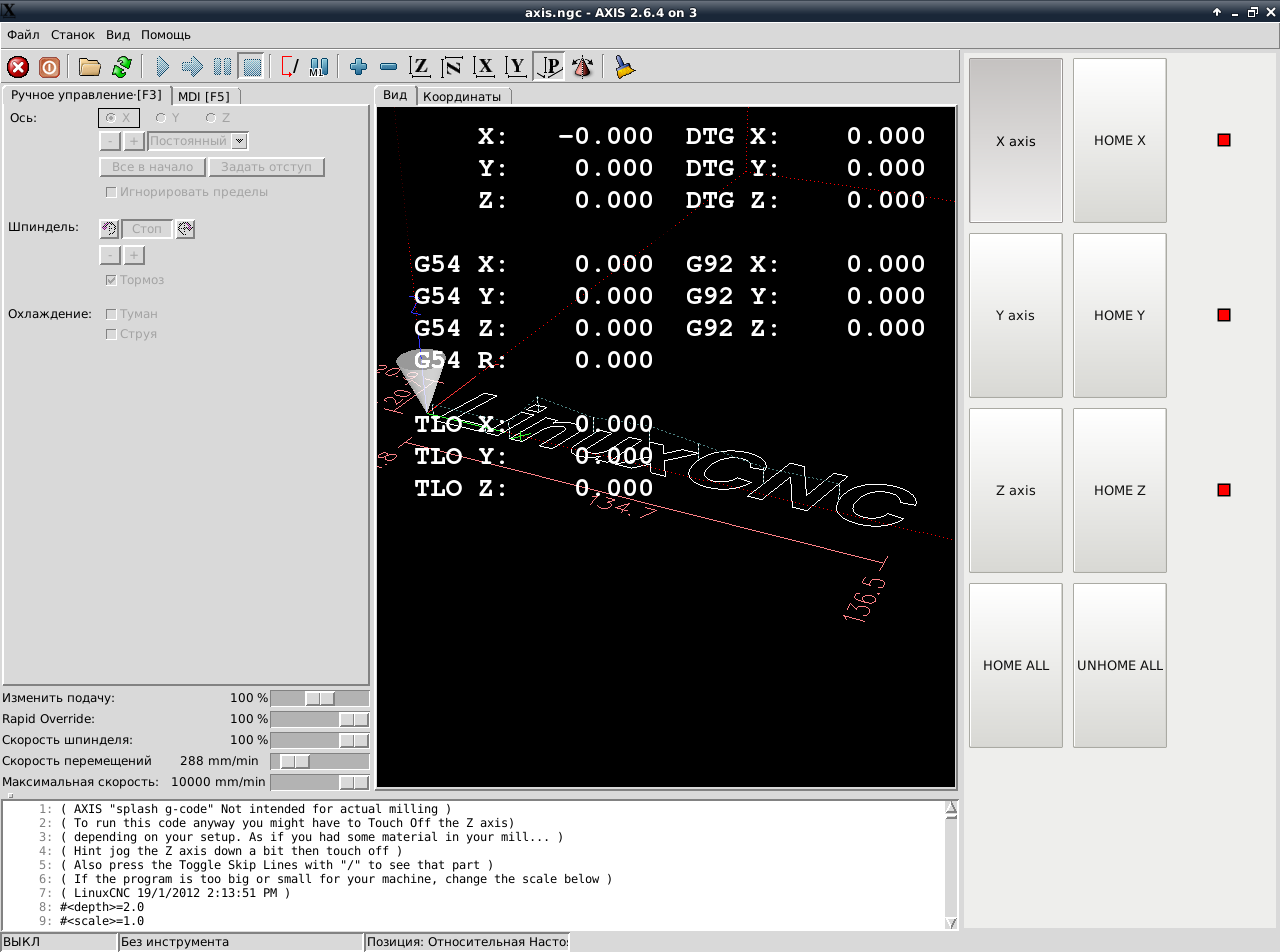Screen dimensions: 1280x952
Task: Switch to side X view
Action: [x=485, y=67]
